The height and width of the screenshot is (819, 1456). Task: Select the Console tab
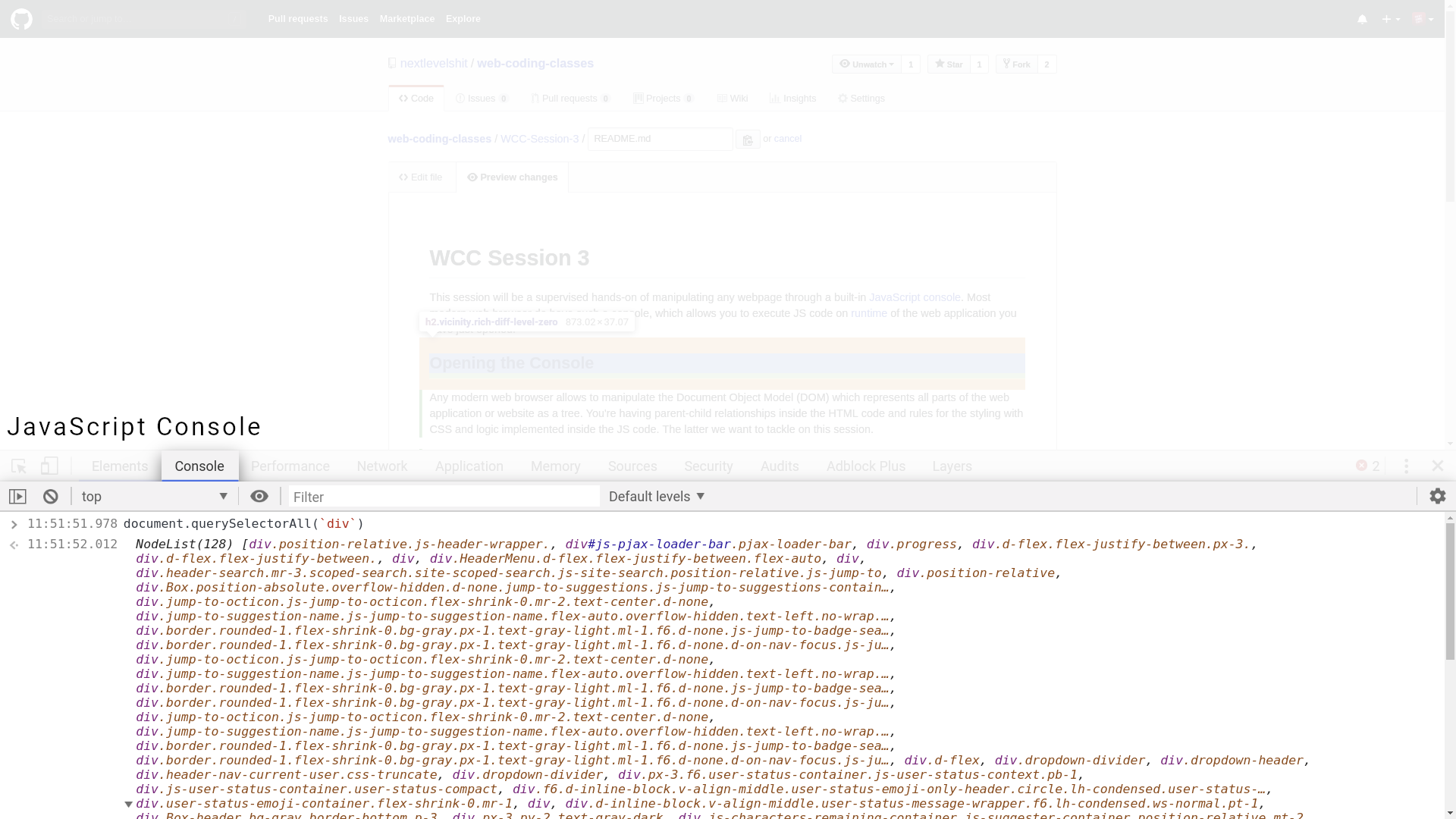[x=199, y=466]
